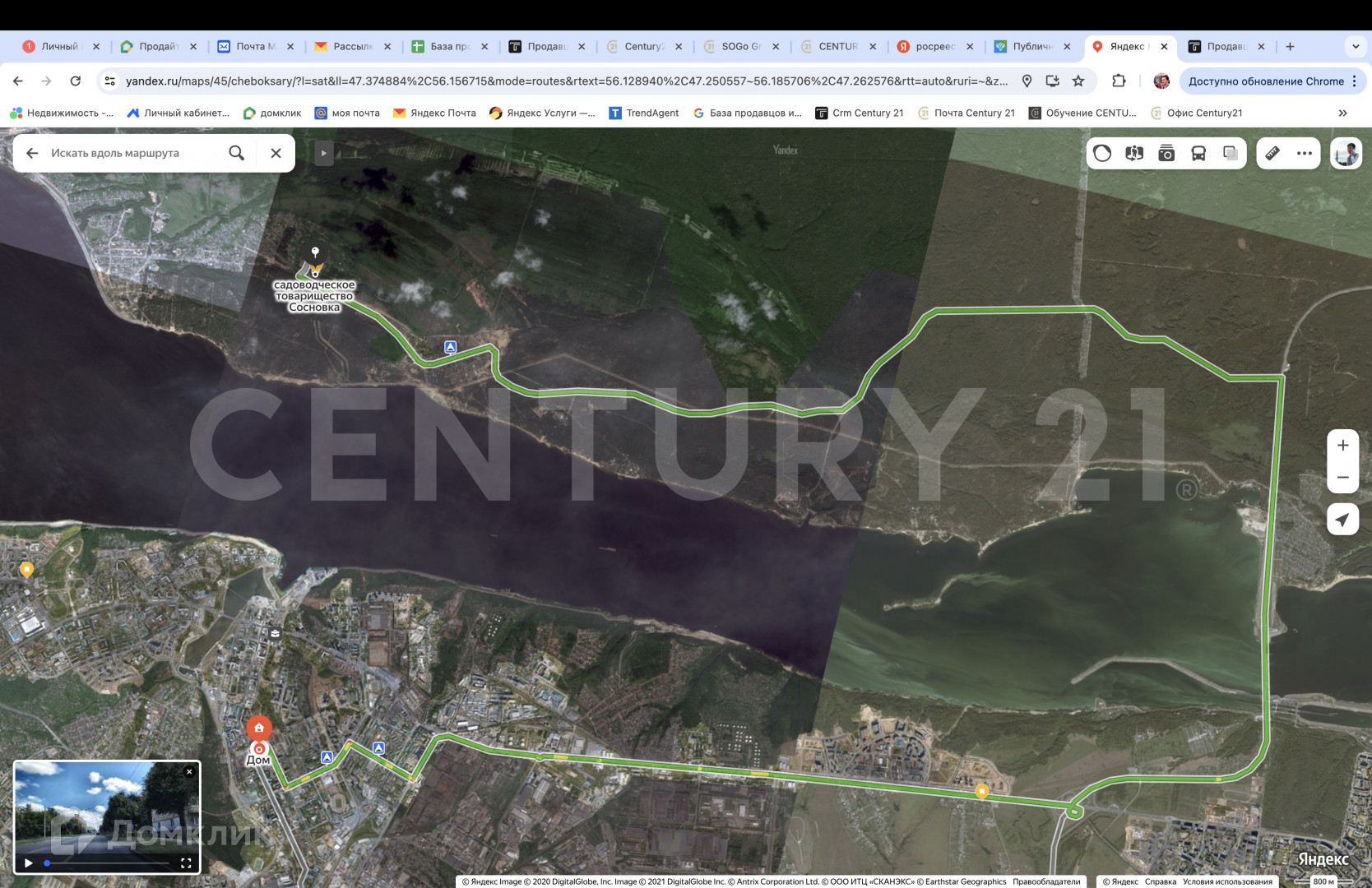Screen dimensions: 1372x888
Task: Open the Chrome profile avatar
Action: click(1161, 81)
